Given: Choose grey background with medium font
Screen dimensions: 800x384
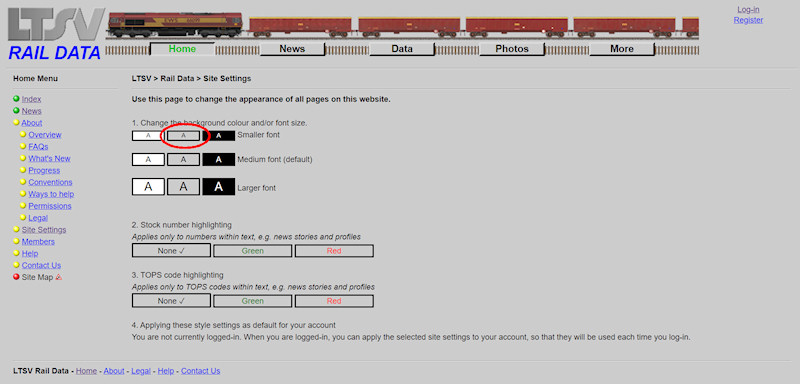Looking at the screenshot, I should 183,160.
